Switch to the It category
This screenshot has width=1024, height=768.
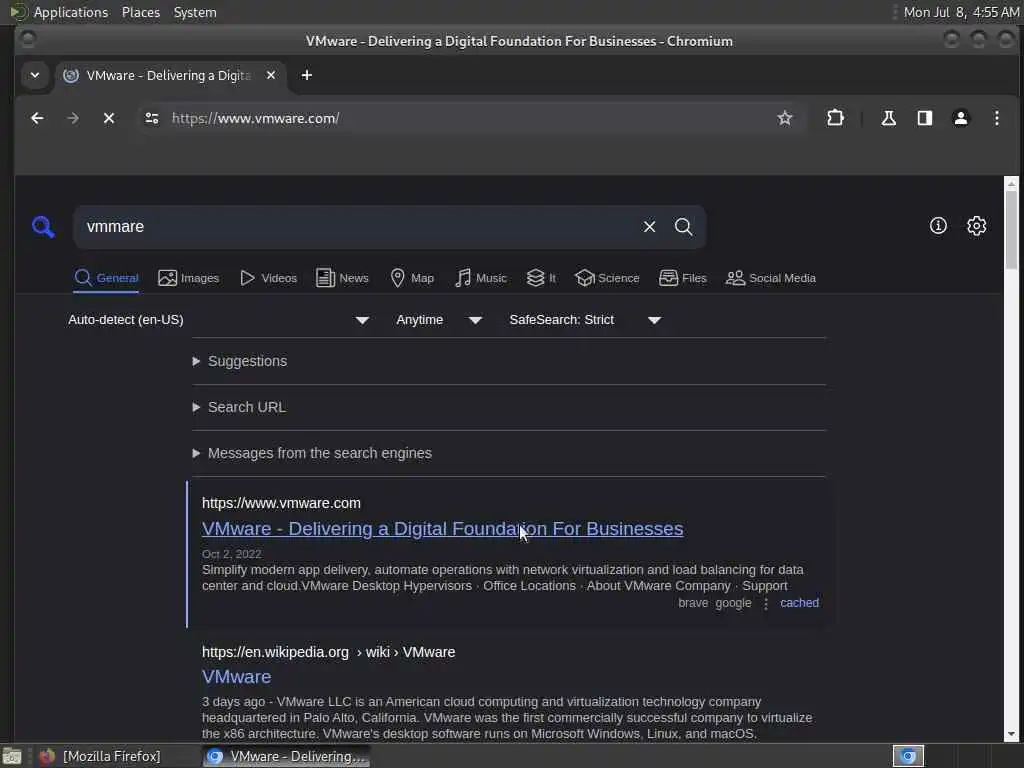pos(541,278)
